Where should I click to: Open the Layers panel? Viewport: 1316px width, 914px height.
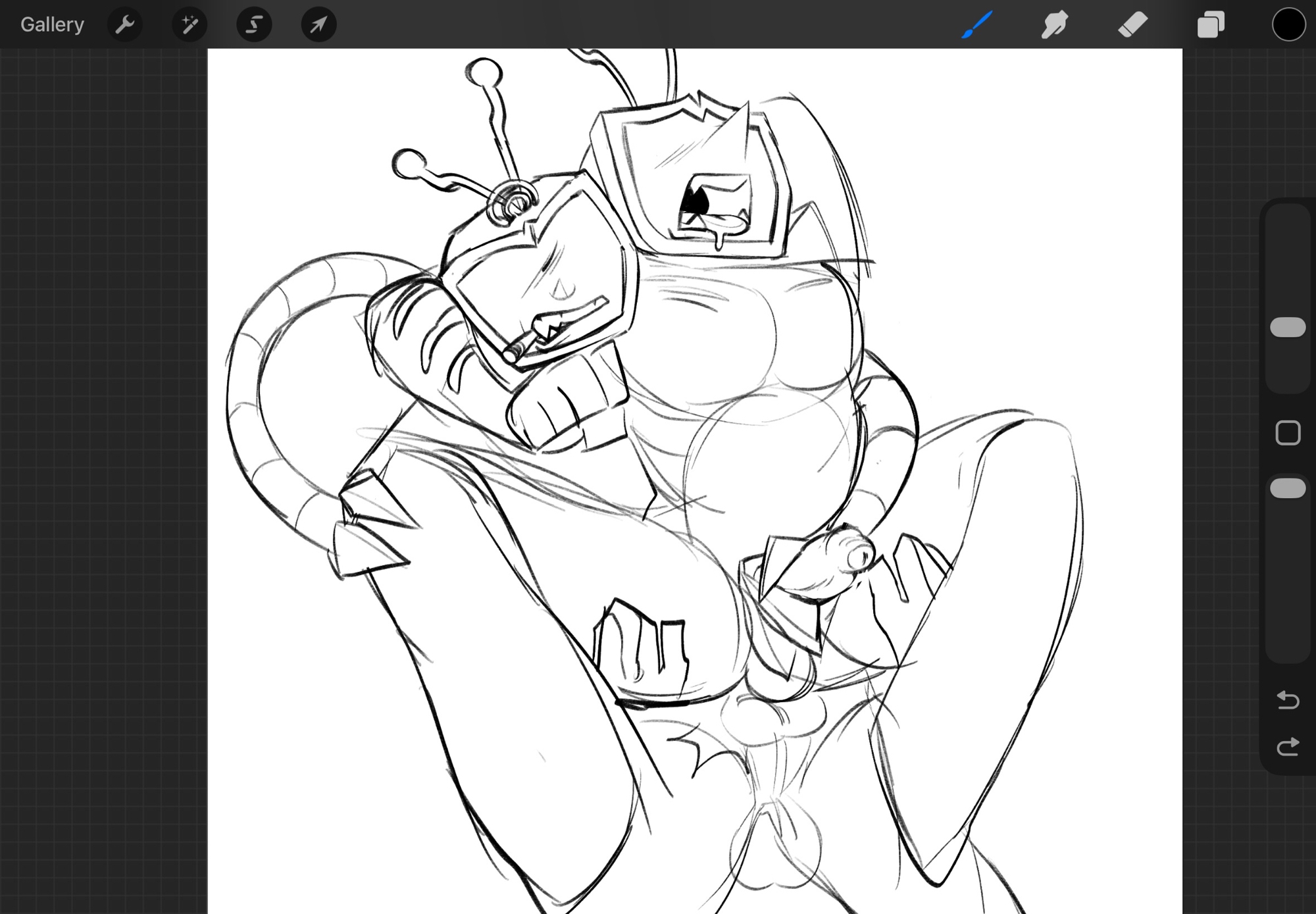click(x=1211, y=24)
